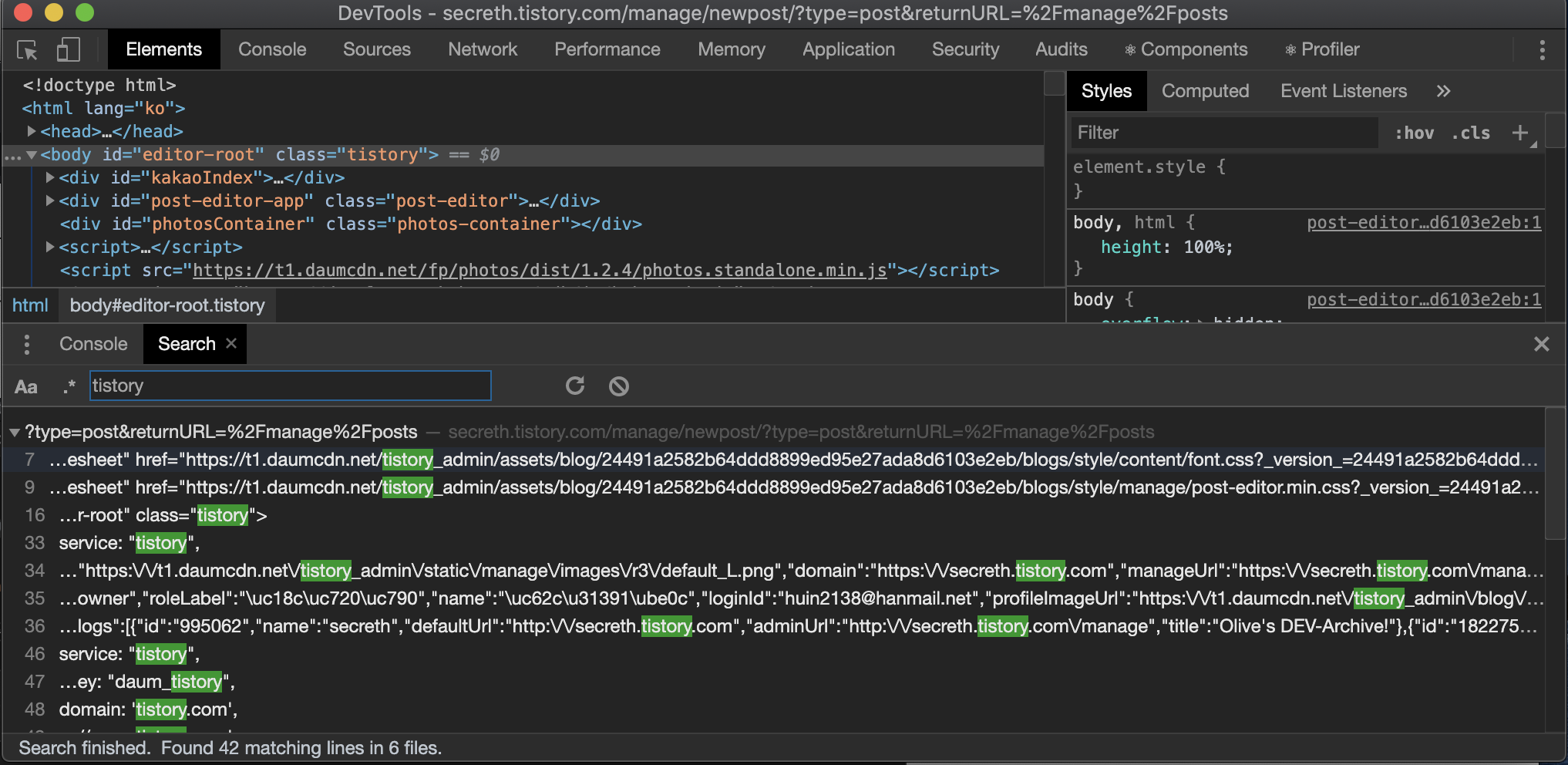Switch to the Console panel tab
The height and width of the screenshot is (765, 1568).
tap(272, 49)
